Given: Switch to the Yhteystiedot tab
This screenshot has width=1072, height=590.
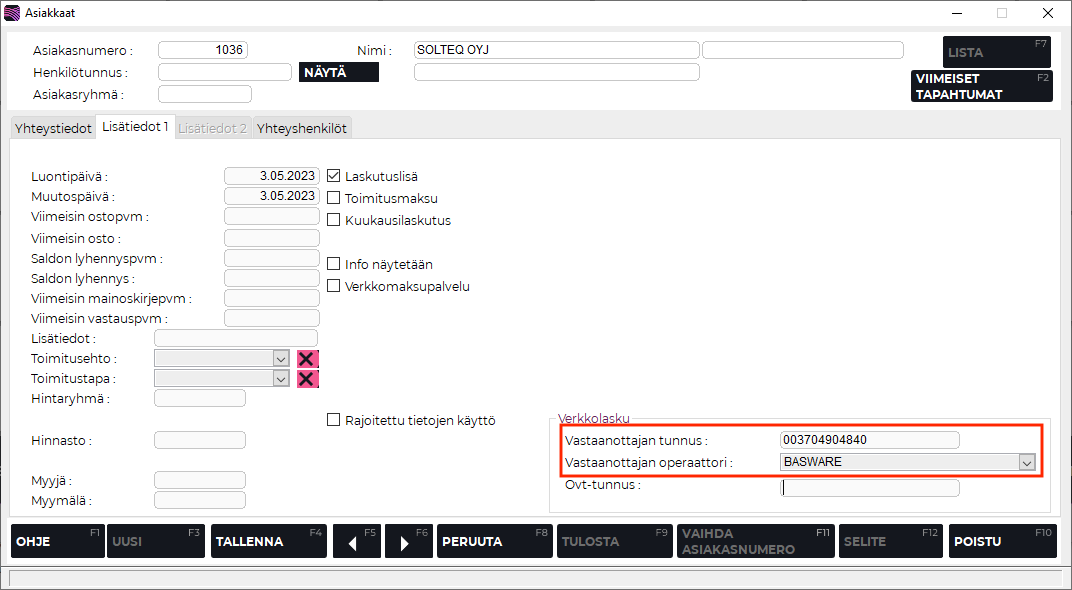Looking at the screenshot, I should pyautogui.click(x=52, y=129).
